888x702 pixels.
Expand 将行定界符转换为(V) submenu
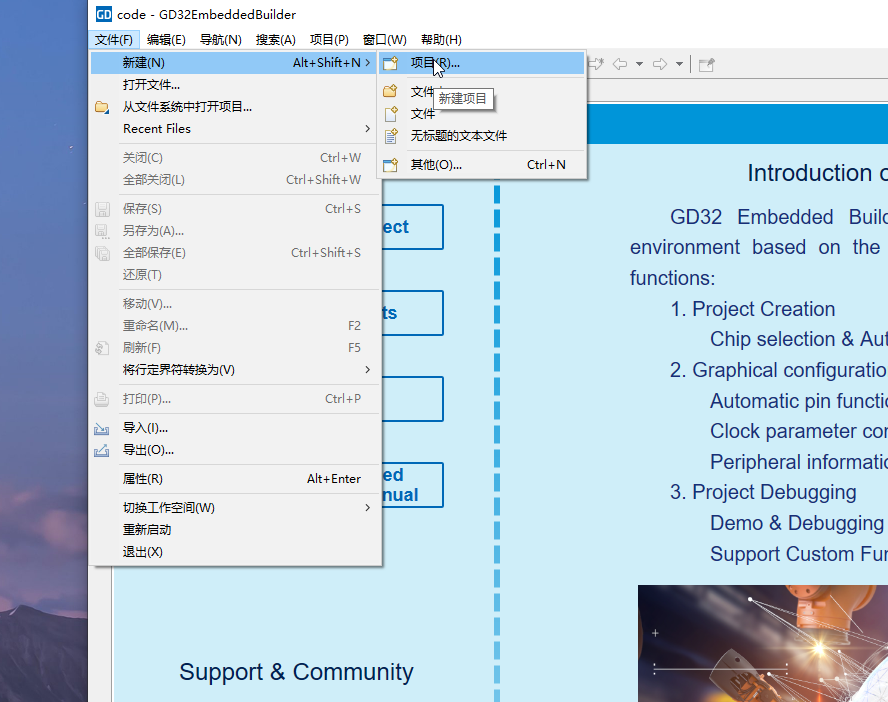point(367,370)
